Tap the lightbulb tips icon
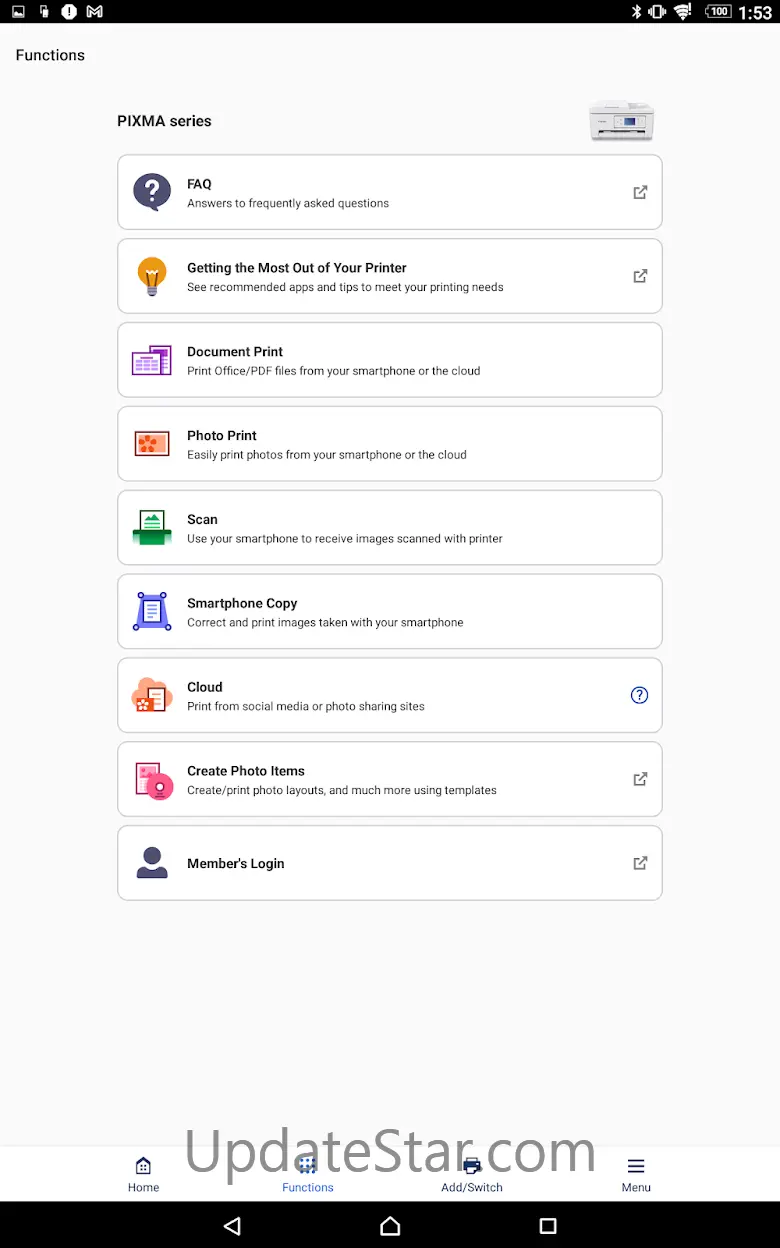 (152, 276)
